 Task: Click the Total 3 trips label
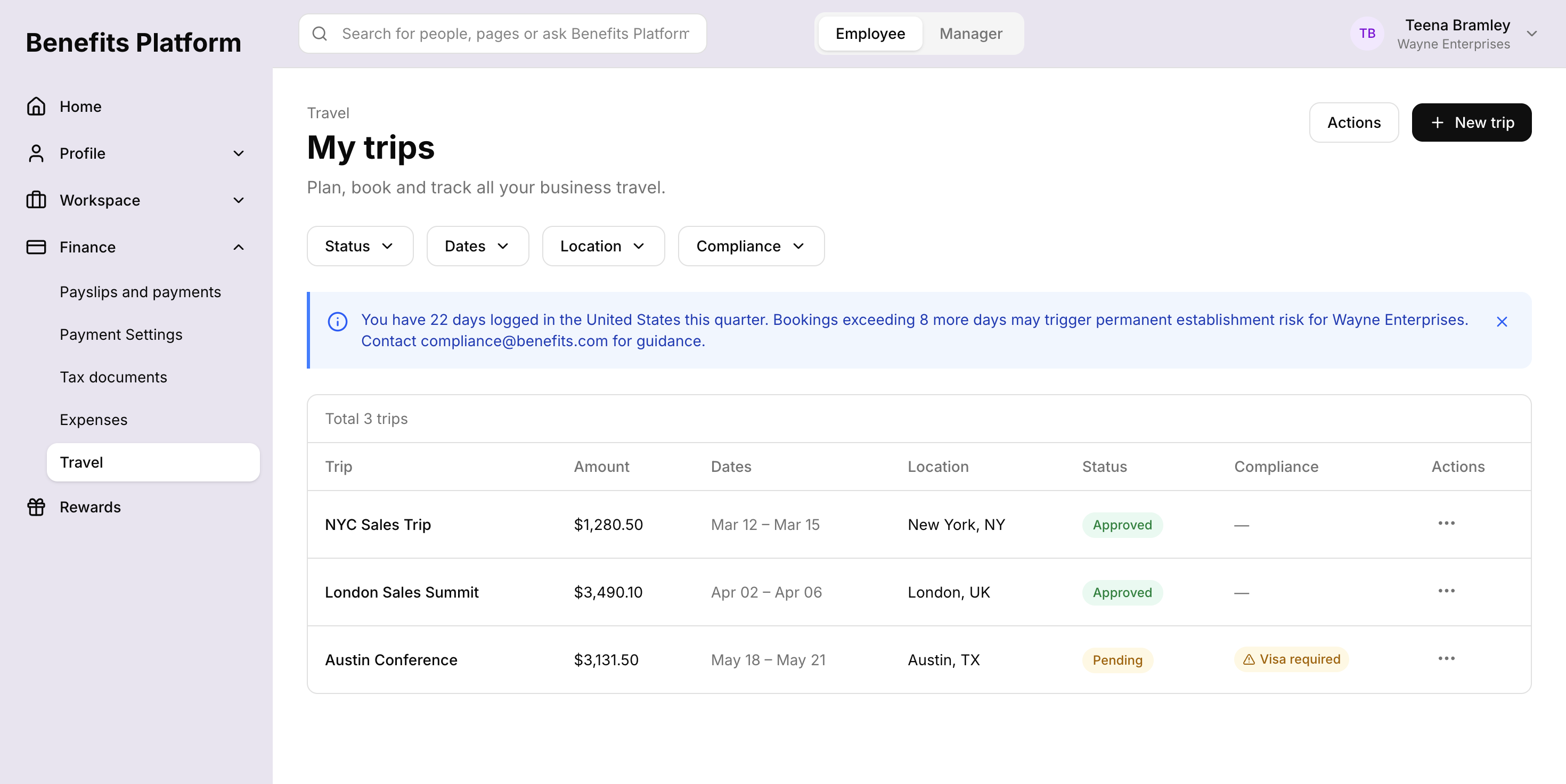click(366, 419)
